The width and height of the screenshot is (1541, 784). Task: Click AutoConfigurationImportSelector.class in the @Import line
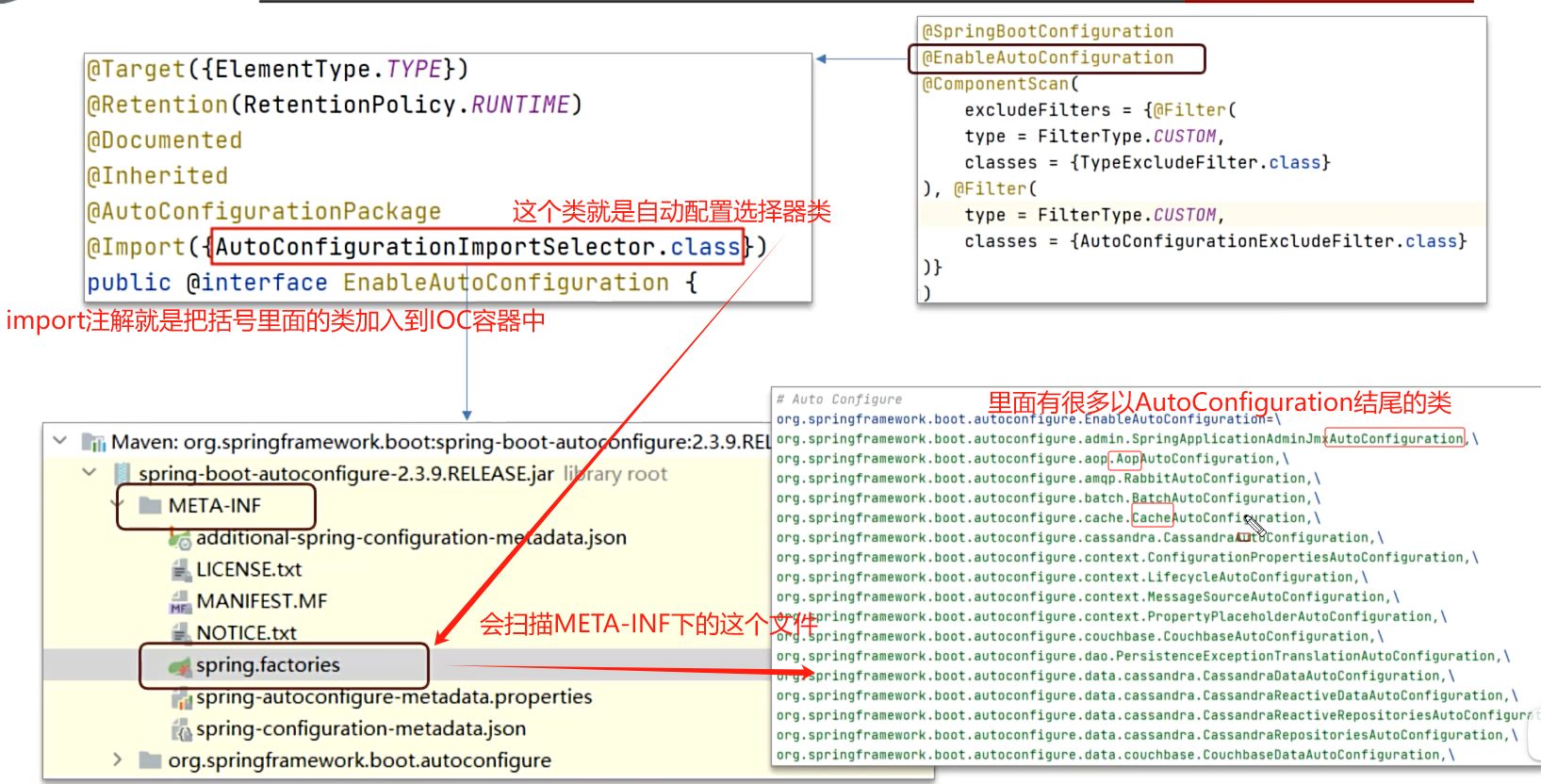click(x=478, y=247)
